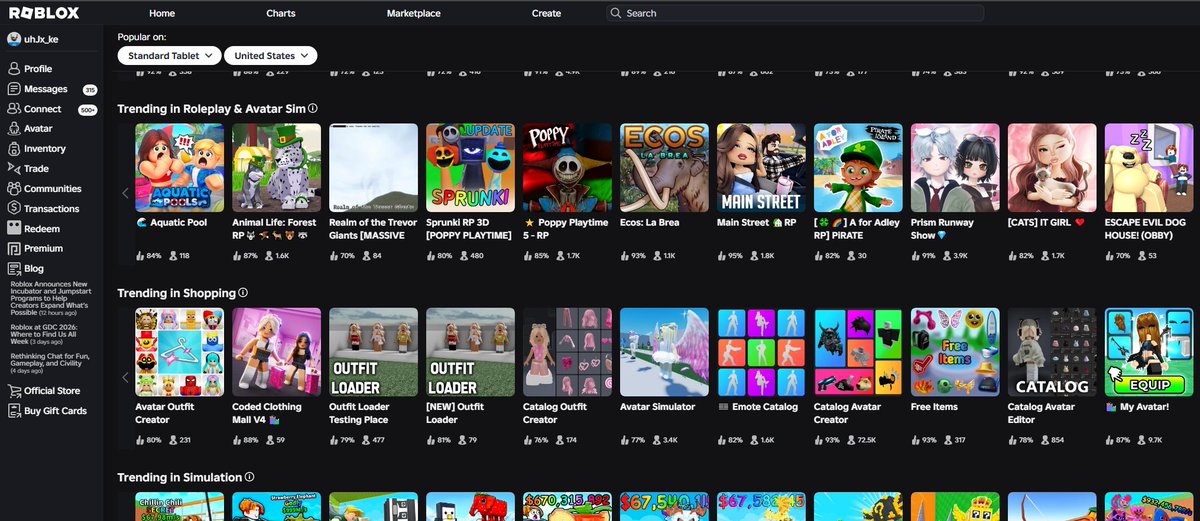Open Poppy Playtime 5 - RP thumbnail
1200x521 pixels.
[568, 168]
